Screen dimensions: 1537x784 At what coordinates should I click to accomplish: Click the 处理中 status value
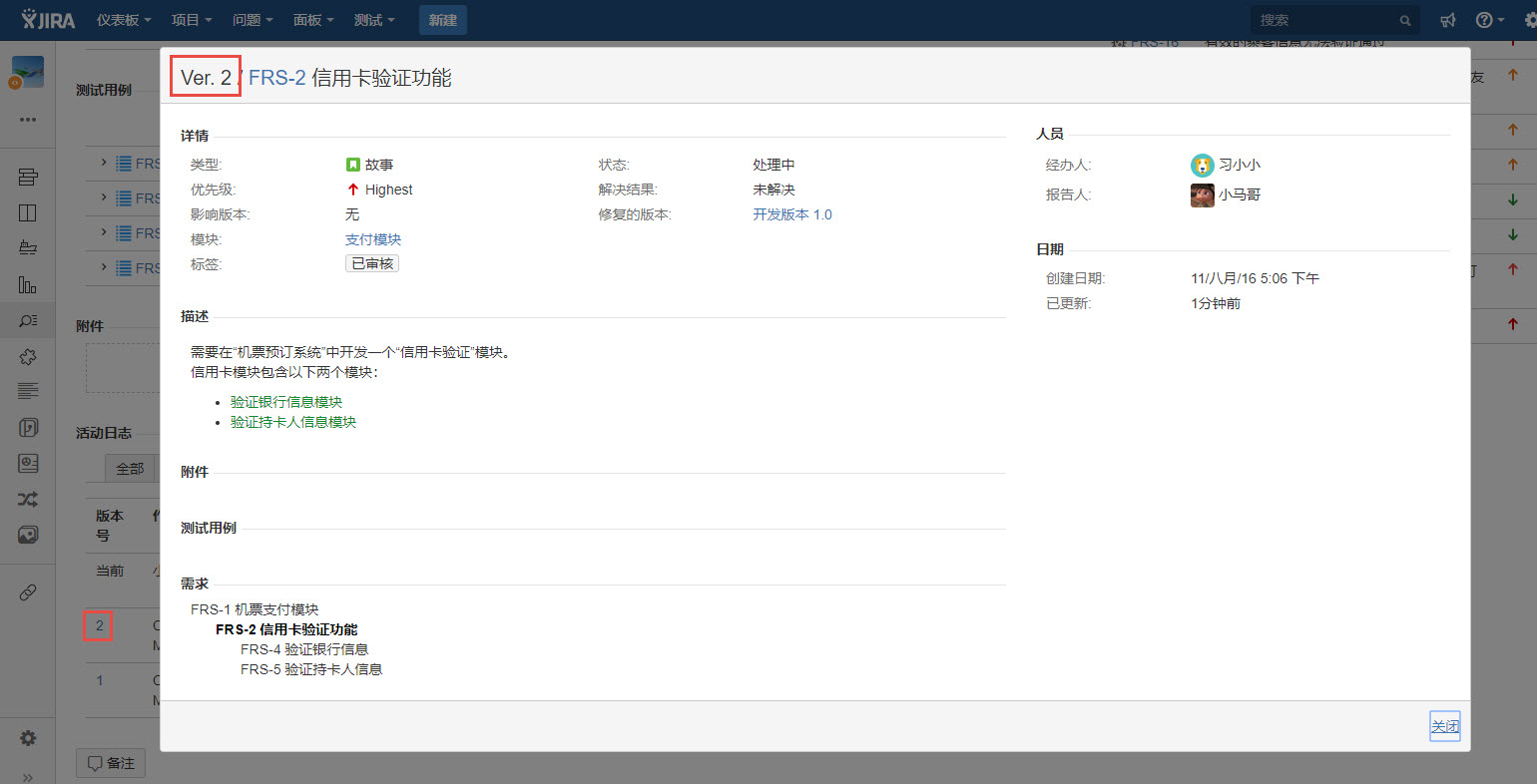pos(773,165)
